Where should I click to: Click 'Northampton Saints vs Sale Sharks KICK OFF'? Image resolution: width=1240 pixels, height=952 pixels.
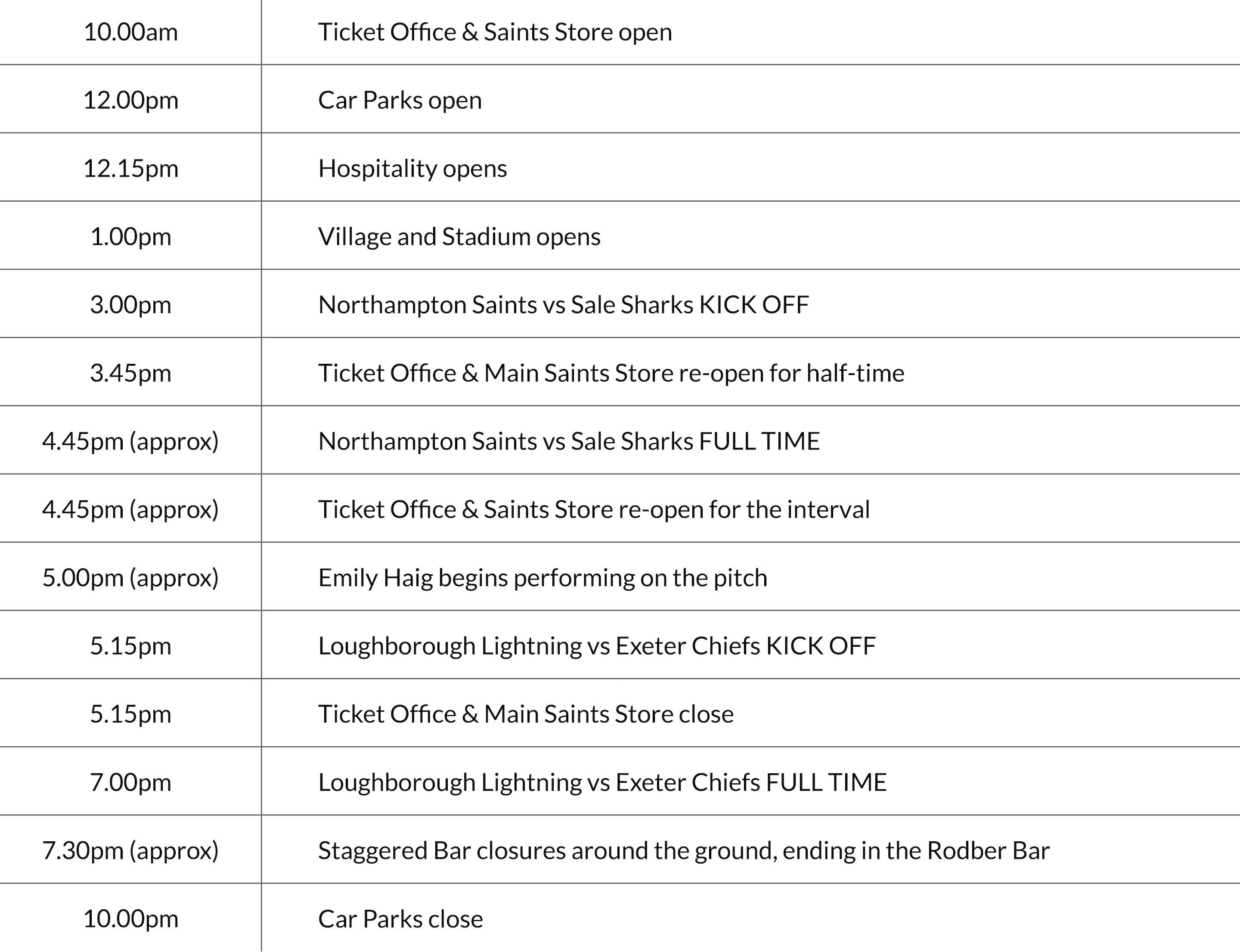(x=563, y=305)
